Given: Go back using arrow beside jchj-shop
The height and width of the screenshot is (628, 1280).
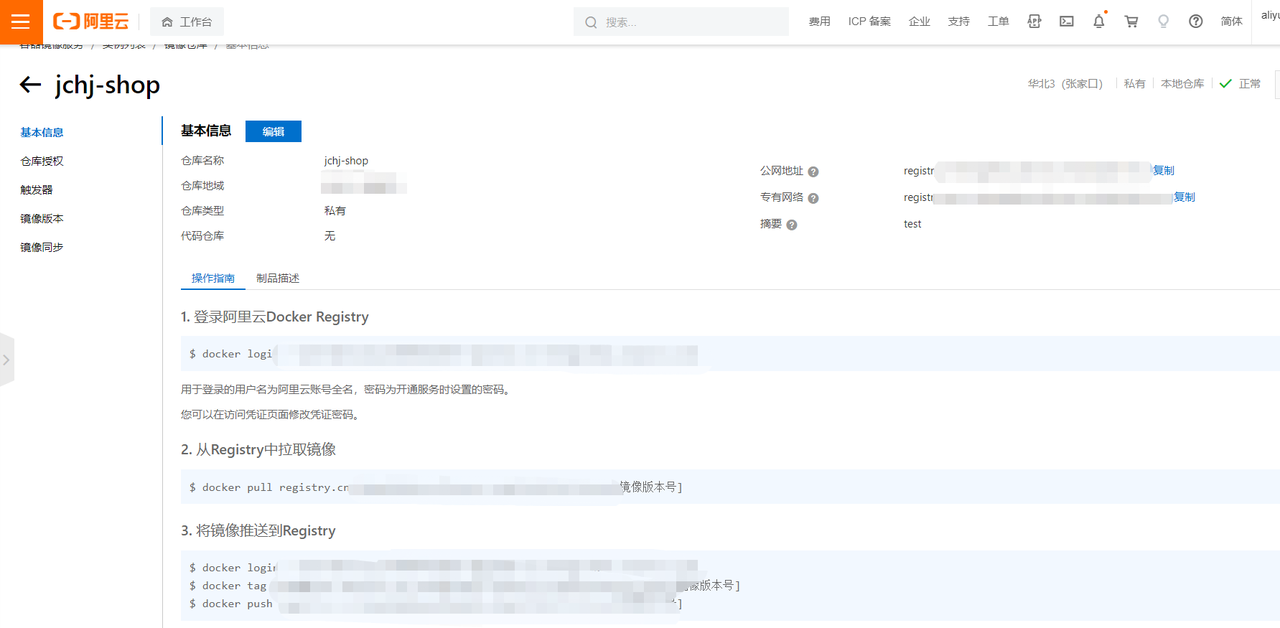Looking at the screenshot, I should tap(30, 86).
